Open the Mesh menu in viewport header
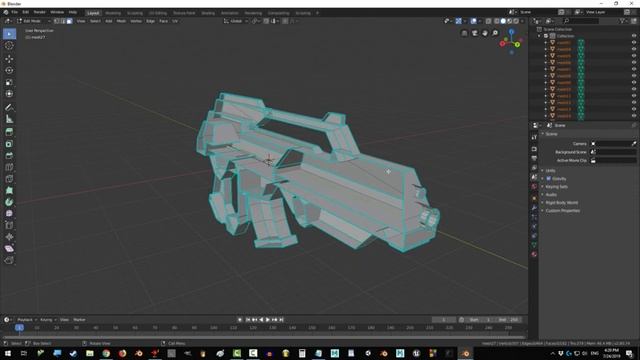Viewport: 640px width, 360px height. pyautogui.click(x=121, y=21)
